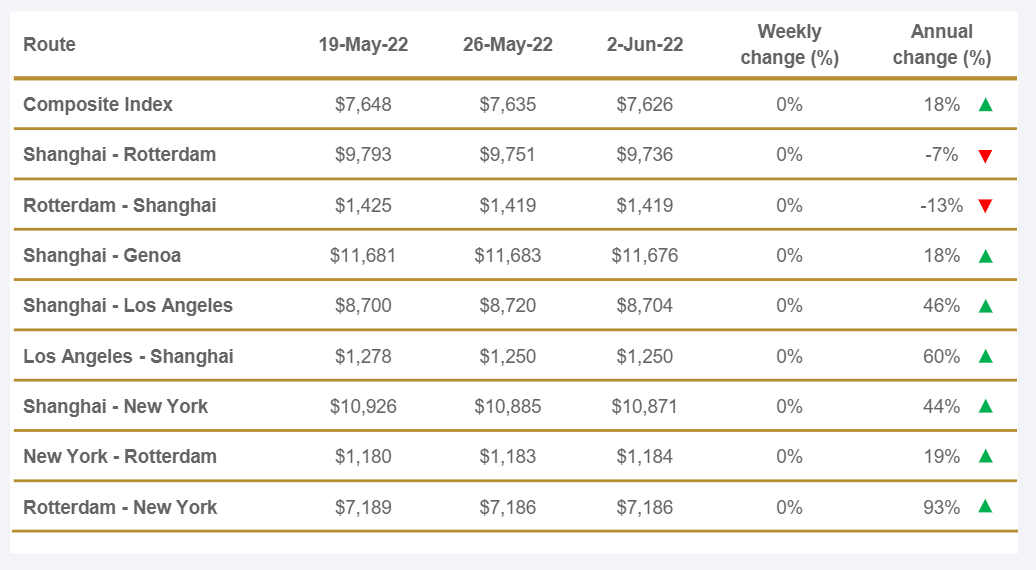Click the 26-May-22 column header
Viewport: 1036px width, 570px height.
[x=508, y=44]
